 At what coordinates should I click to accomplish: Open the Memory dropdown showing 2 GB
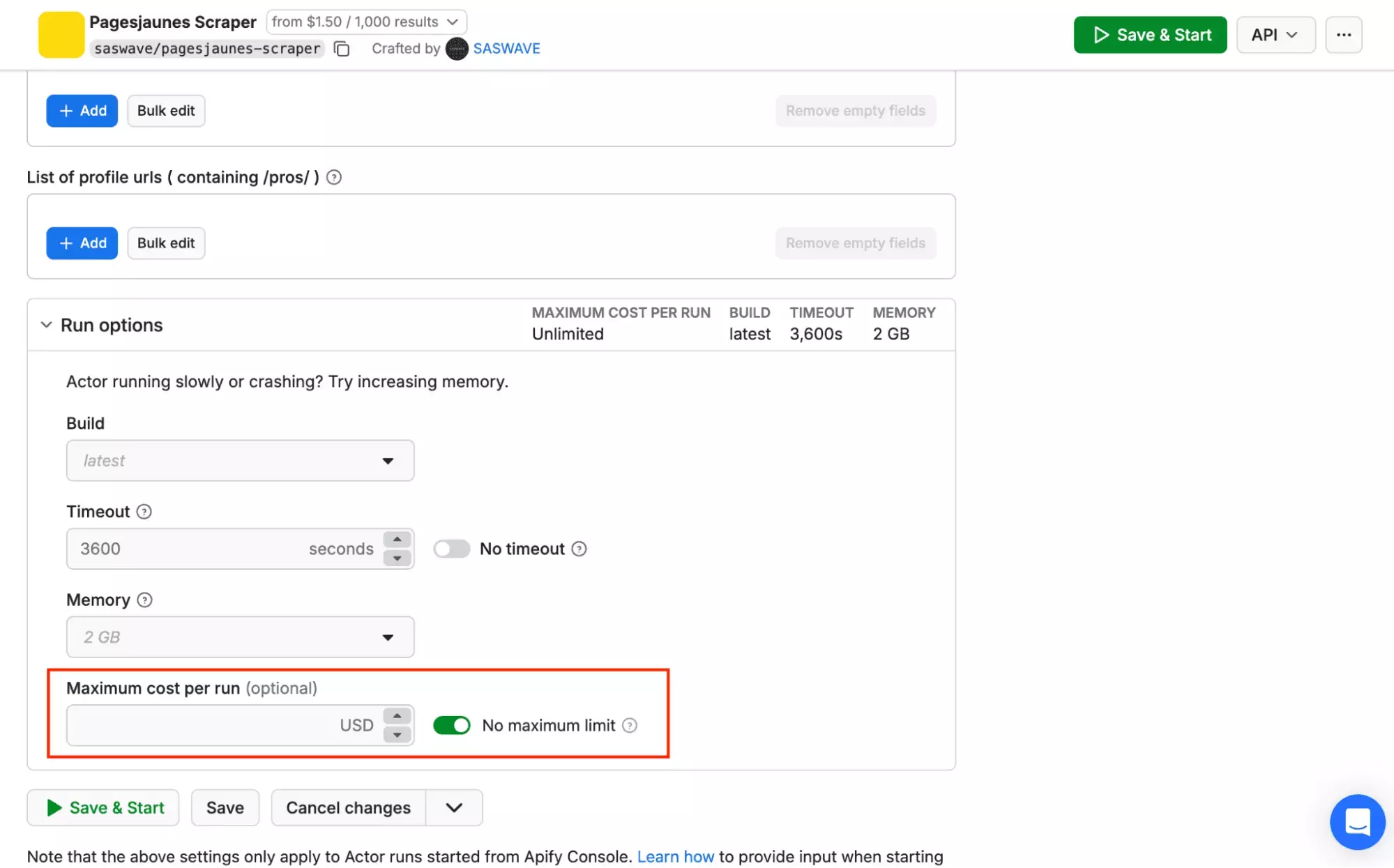click(240, 637)
